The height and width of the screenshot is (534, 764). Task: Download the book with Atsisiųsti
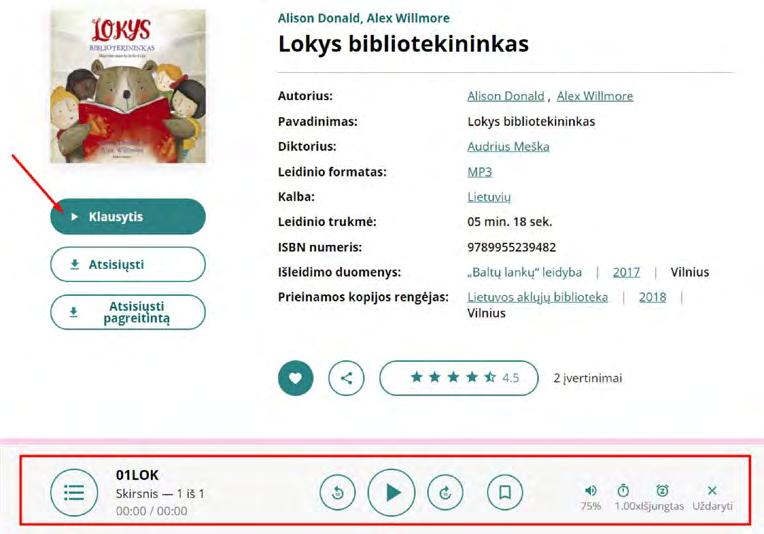point(128,265)
